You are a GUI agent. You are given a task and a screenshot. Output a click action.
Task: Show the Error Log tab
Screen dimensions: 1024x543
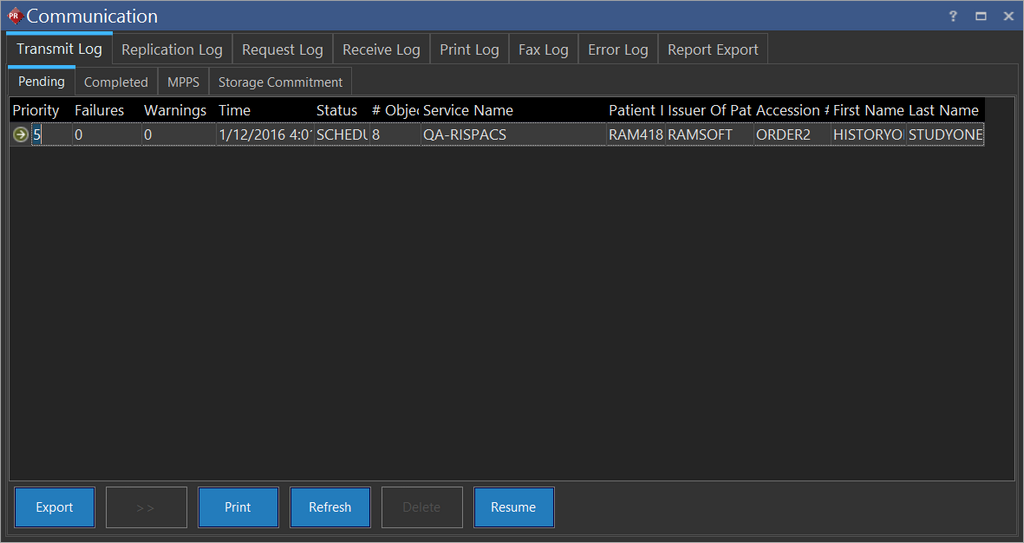click(618, 50)
